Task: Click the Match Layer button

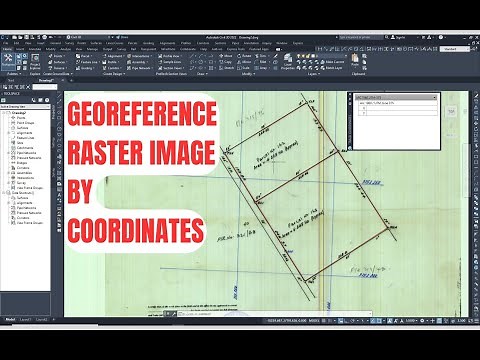Action: pyautogui.click(x=332, y=68)
